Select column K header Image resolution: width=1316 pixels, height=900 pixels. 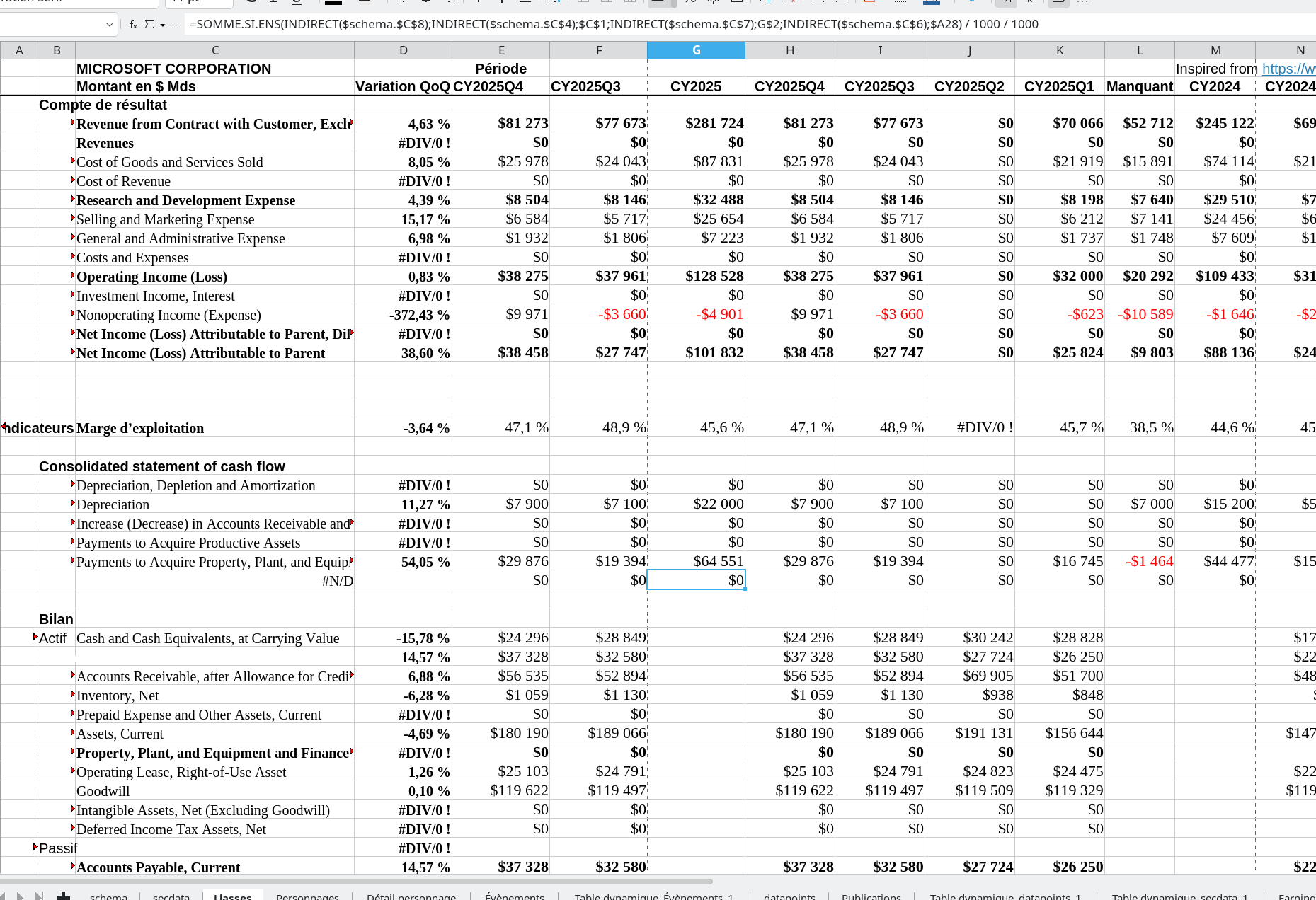point(1059,50)
